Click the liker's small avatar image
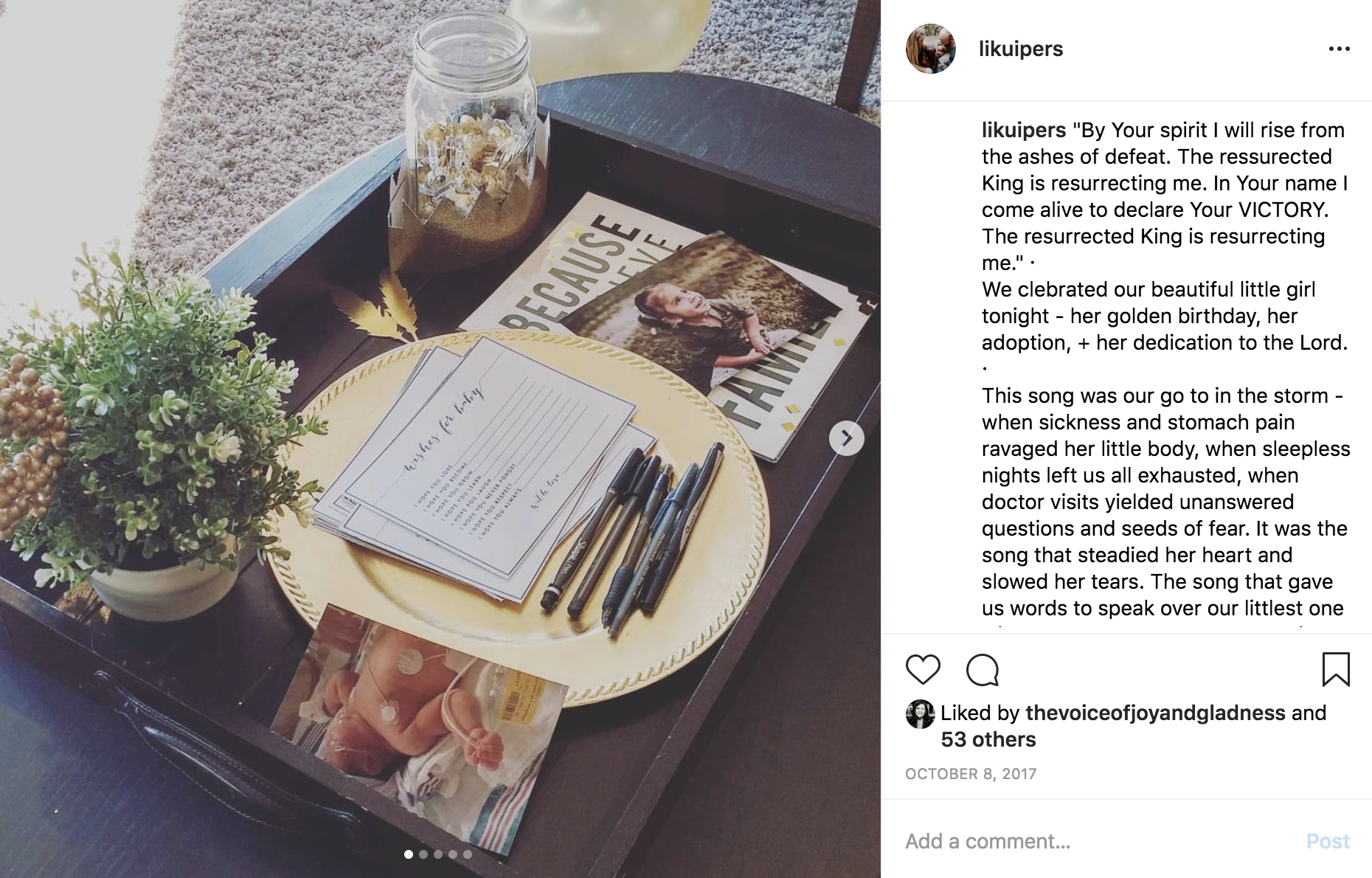The width and height of the screenshot is (1372, 878). coord(920,714)
